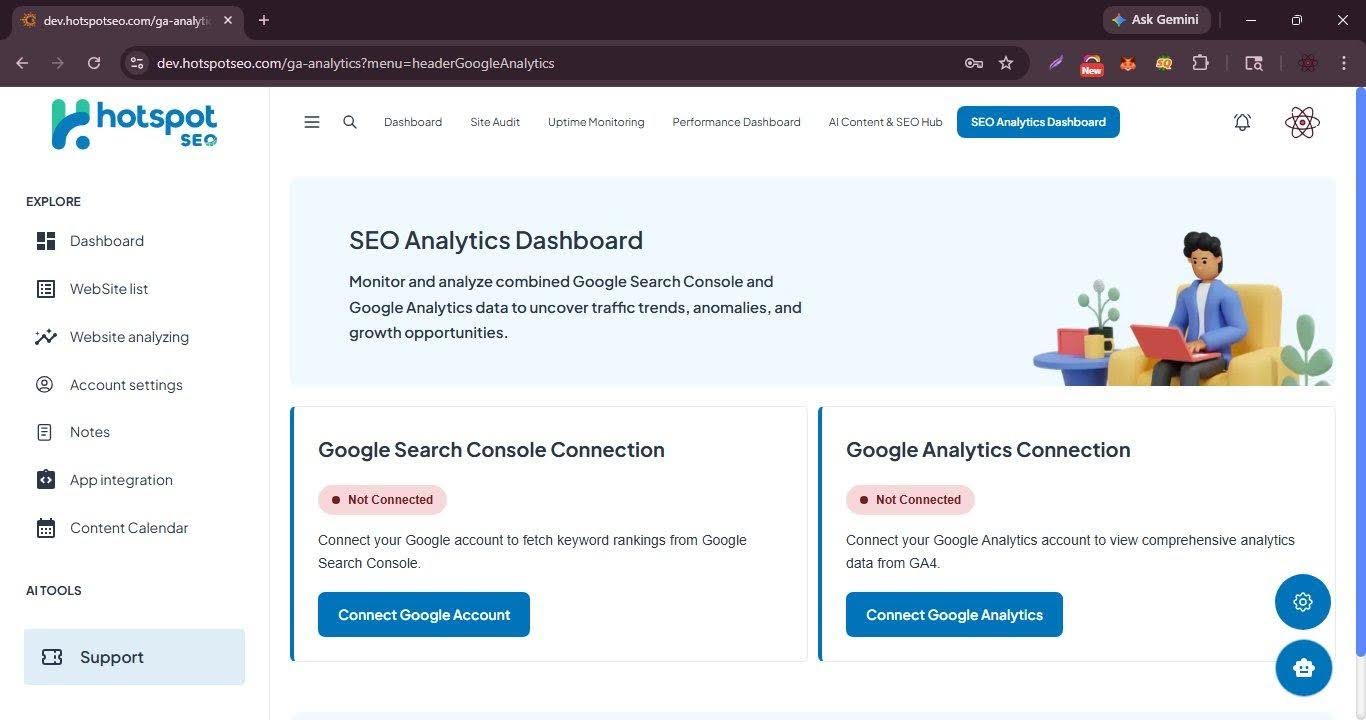Click Connect Google Analytics button

click(954, 615)
